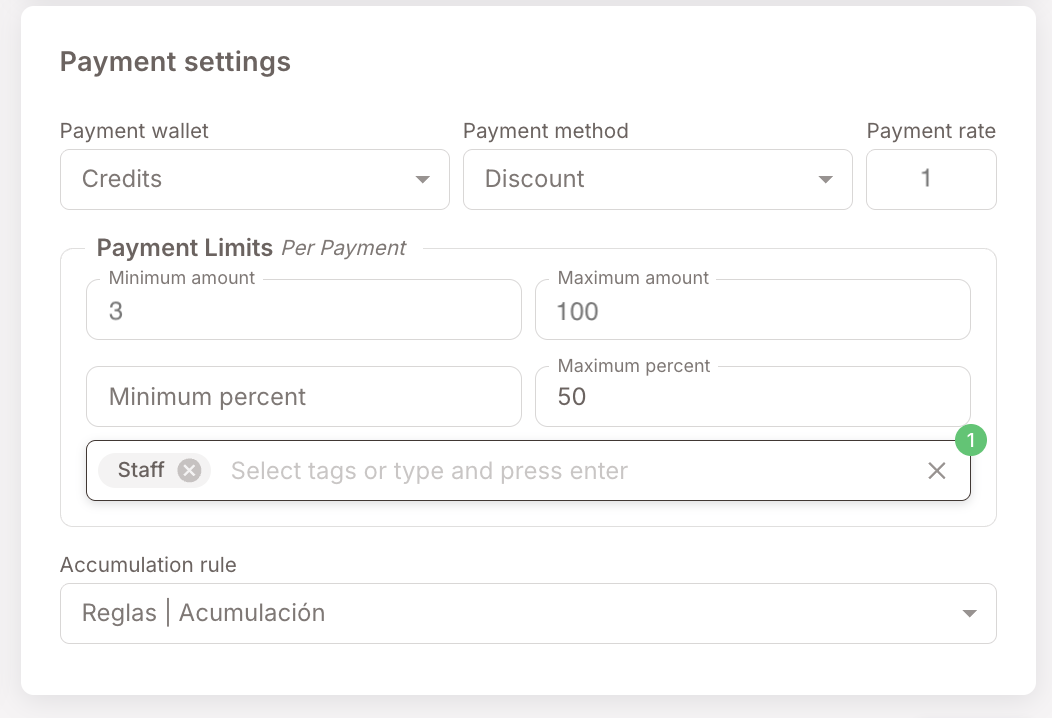1052x718 pixels.
Task: Click the Accumulation rule label
Action: [148, 565]
